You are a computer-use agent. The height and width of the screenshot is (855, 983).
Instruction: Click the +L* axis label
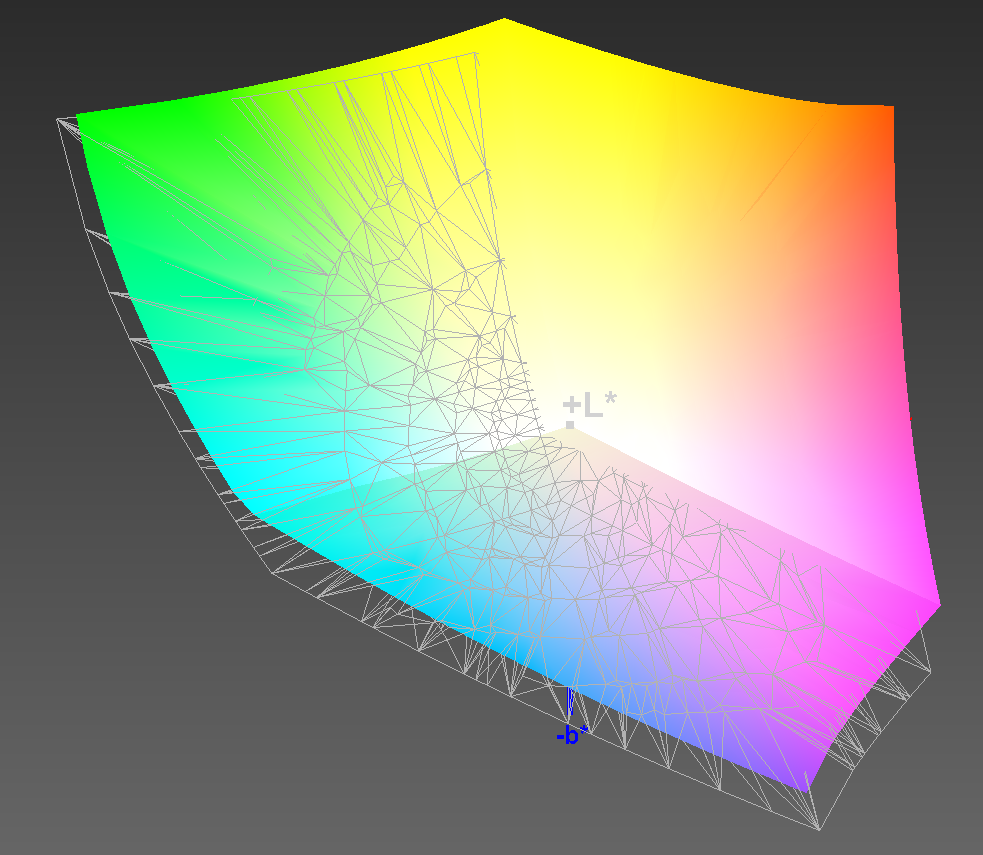tap(589, 405)
